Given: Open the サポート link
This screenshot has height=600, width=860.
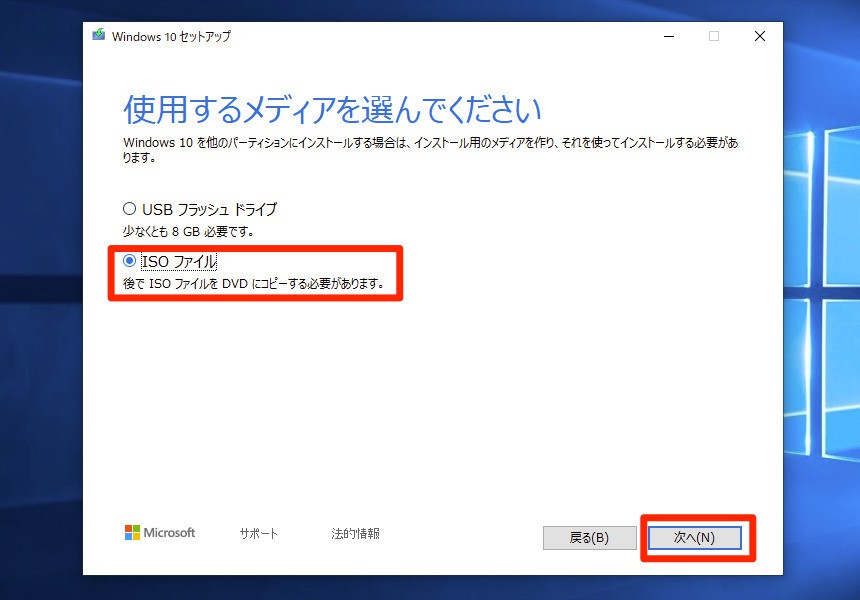Looking at the screenshot, I should pos(258,533).
